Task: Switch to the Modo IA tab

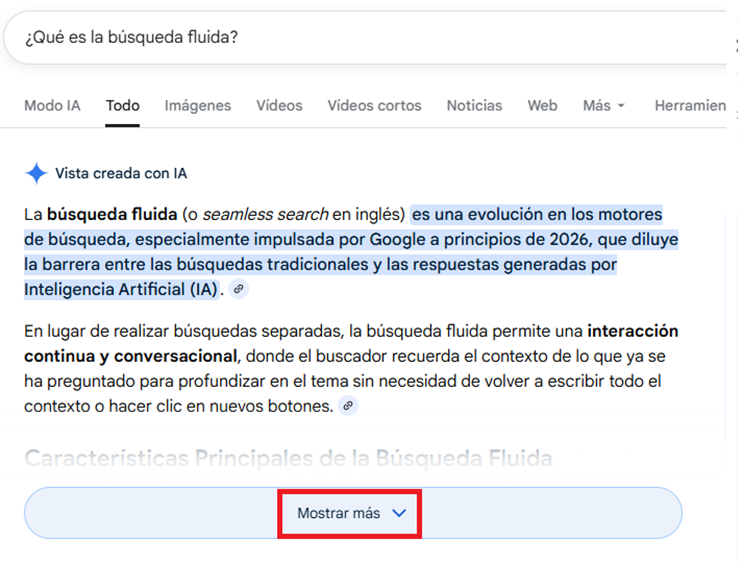Action: click(52, 106)
